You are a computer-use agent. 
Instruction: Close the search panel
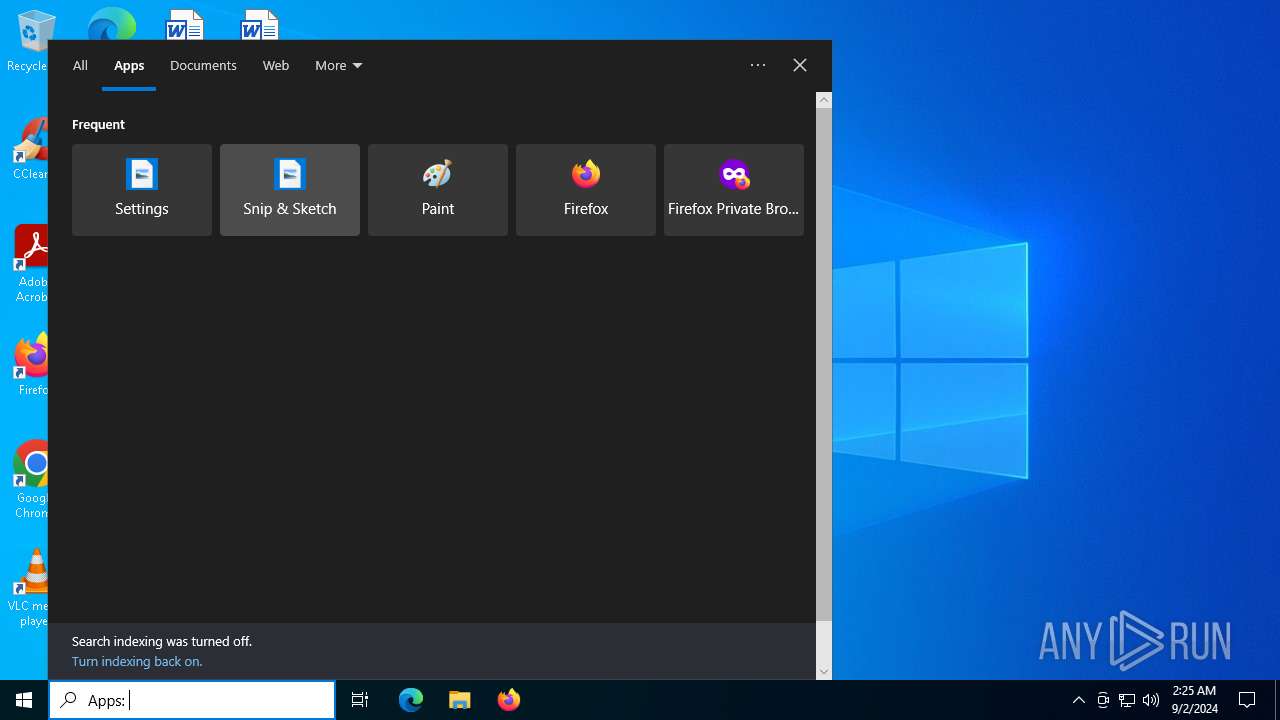click(x=800, y=65)
